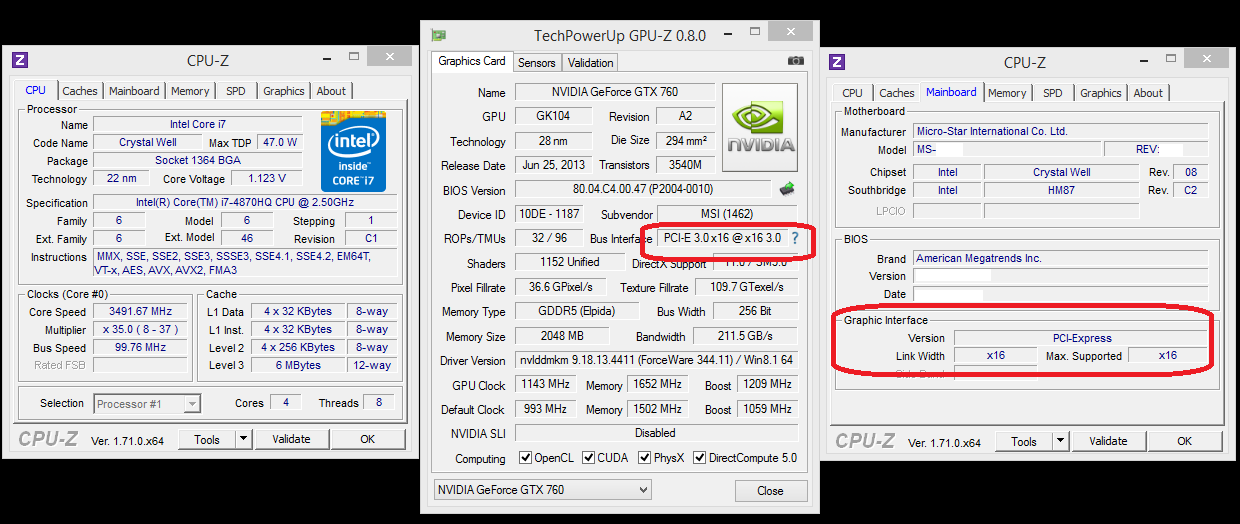Open the Caches tab in left CPU-Z

tap(80, 91)
